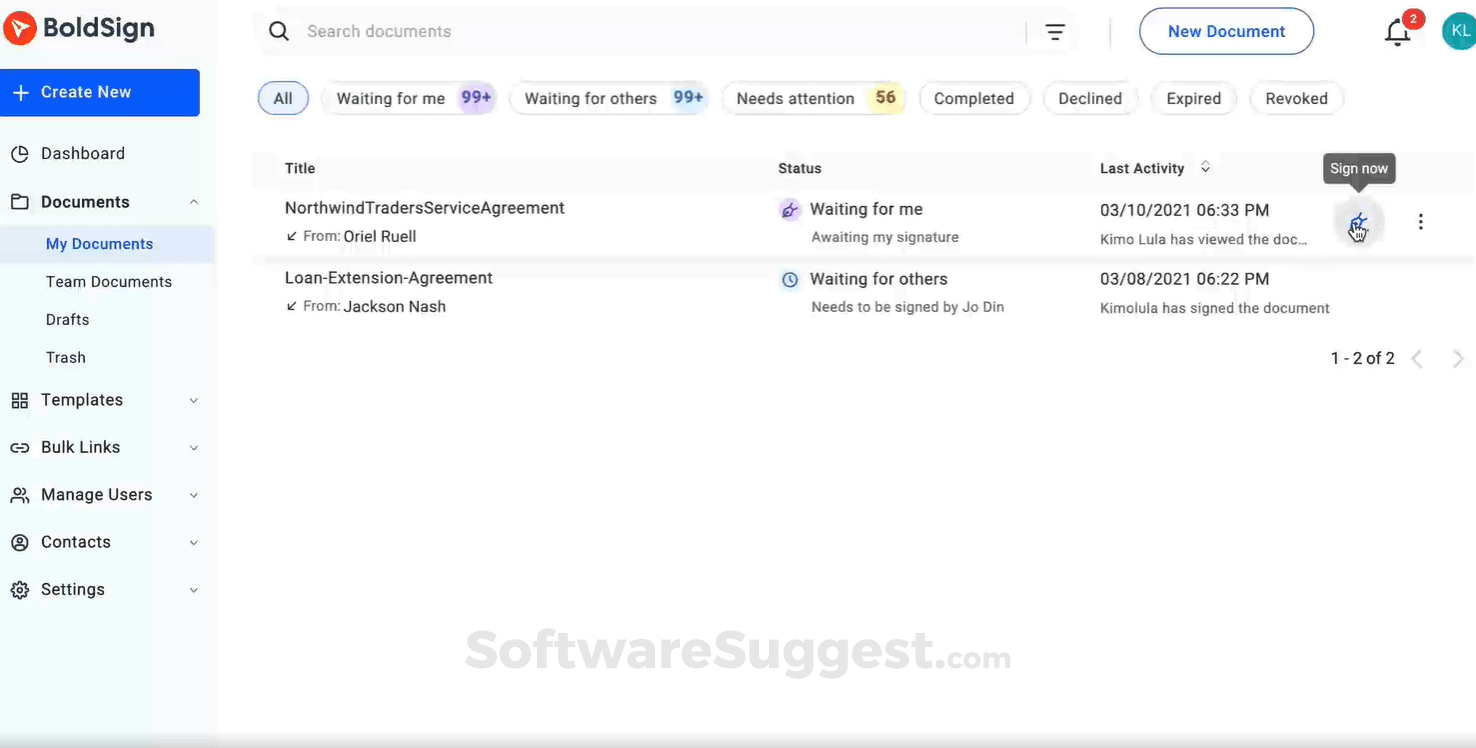This screenshot has height=748, width=1476.
Task: Collapse the Documents section
Action: pyautogui.click(x=194, y=202)
